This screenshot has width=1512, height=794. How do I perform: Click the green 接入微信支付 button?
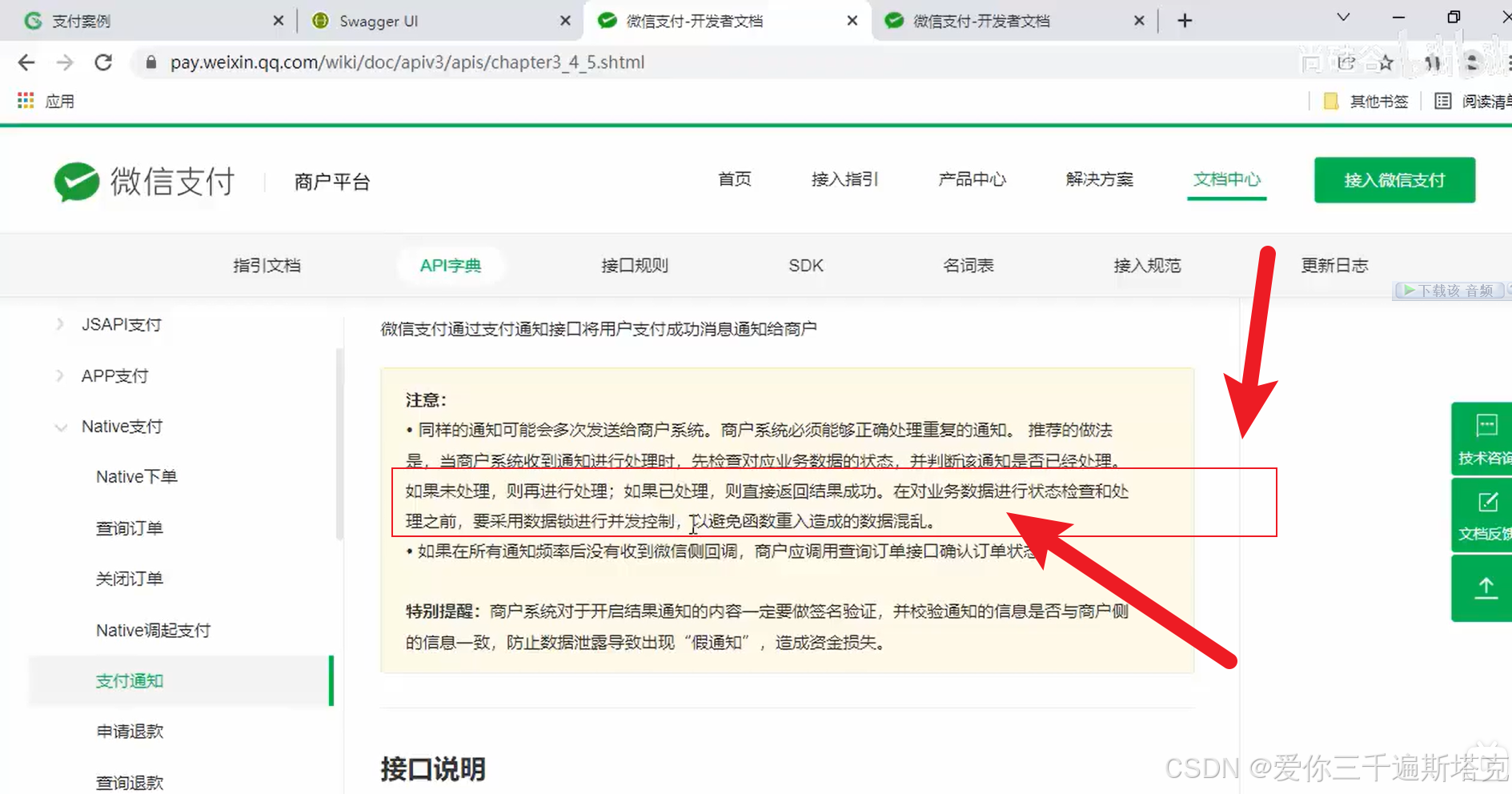pyautogui.click(x=1394, y=180)
